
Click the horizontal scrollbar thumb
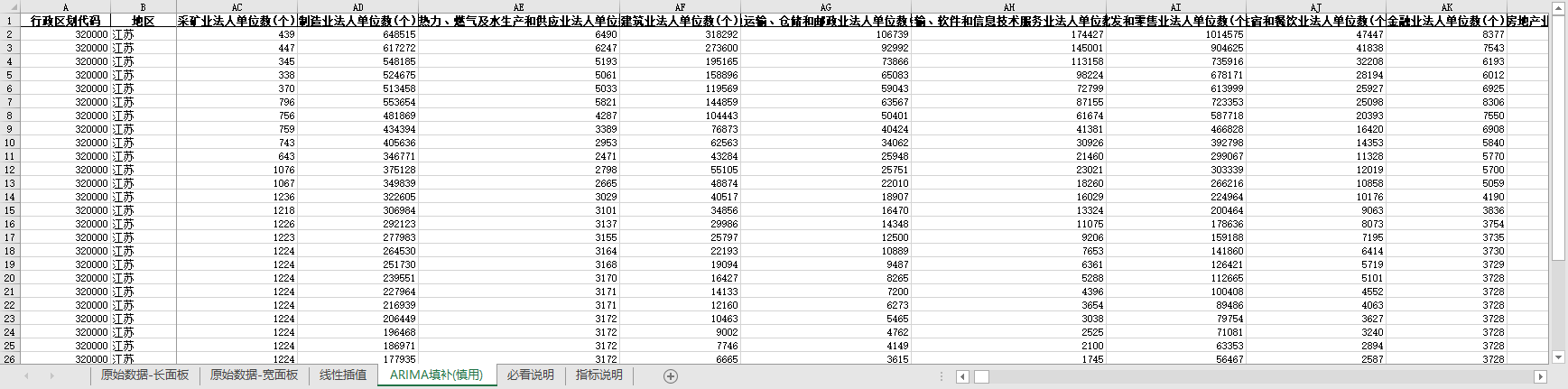tap(980, 376)
